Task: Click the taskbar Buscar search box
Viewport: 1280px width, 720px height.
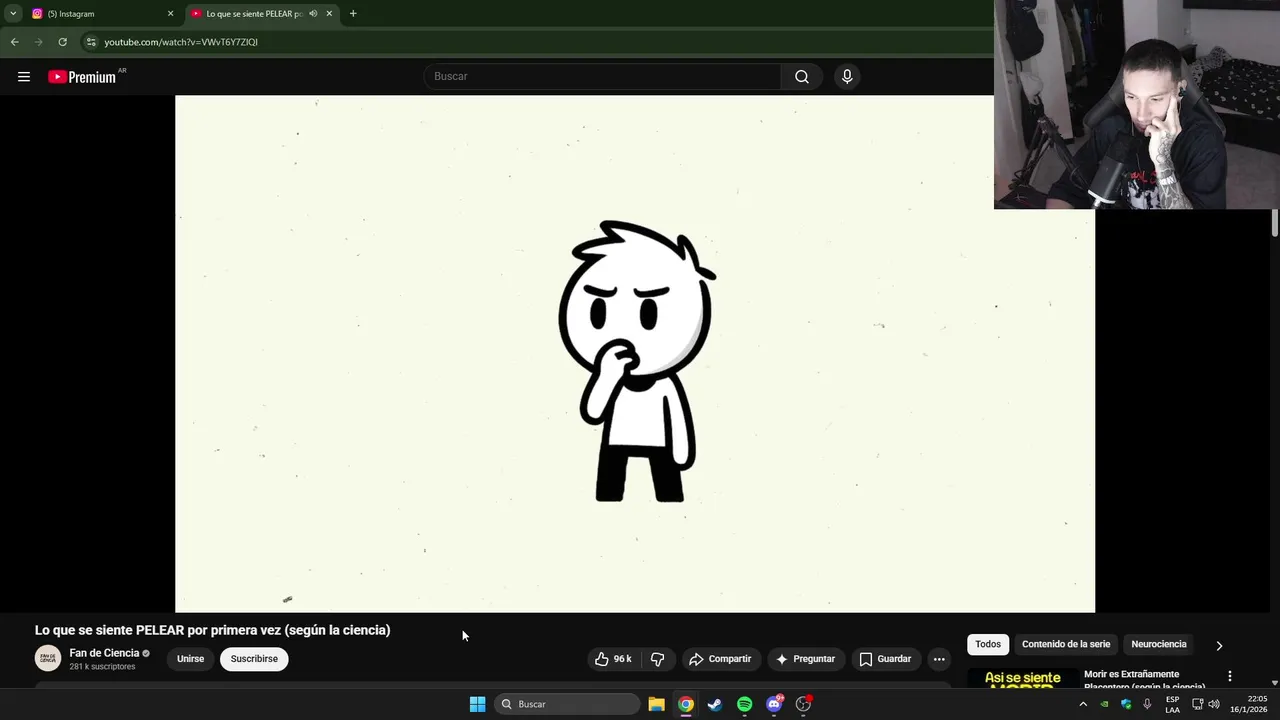Action: pos(567,704)
